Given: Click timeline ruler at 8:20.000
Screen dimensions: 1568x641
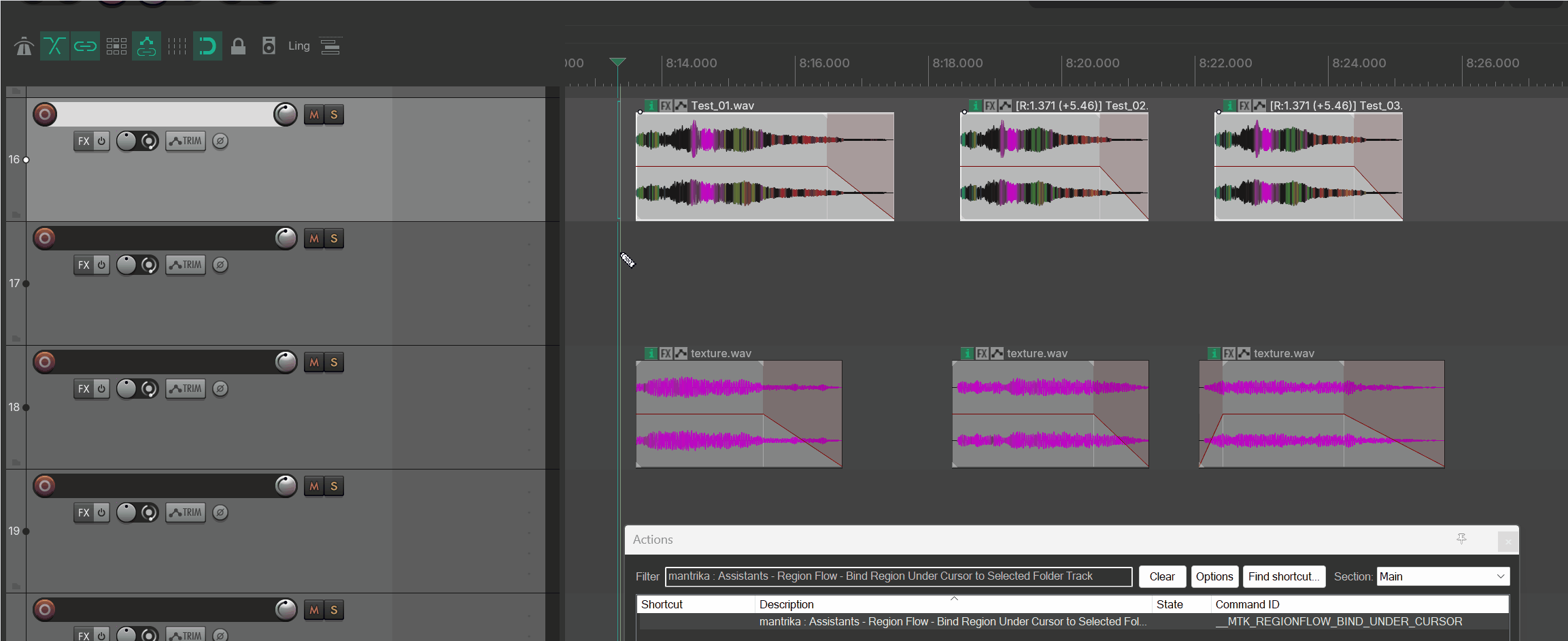Looking at the screenshot, I should [x=1092, y=63].
